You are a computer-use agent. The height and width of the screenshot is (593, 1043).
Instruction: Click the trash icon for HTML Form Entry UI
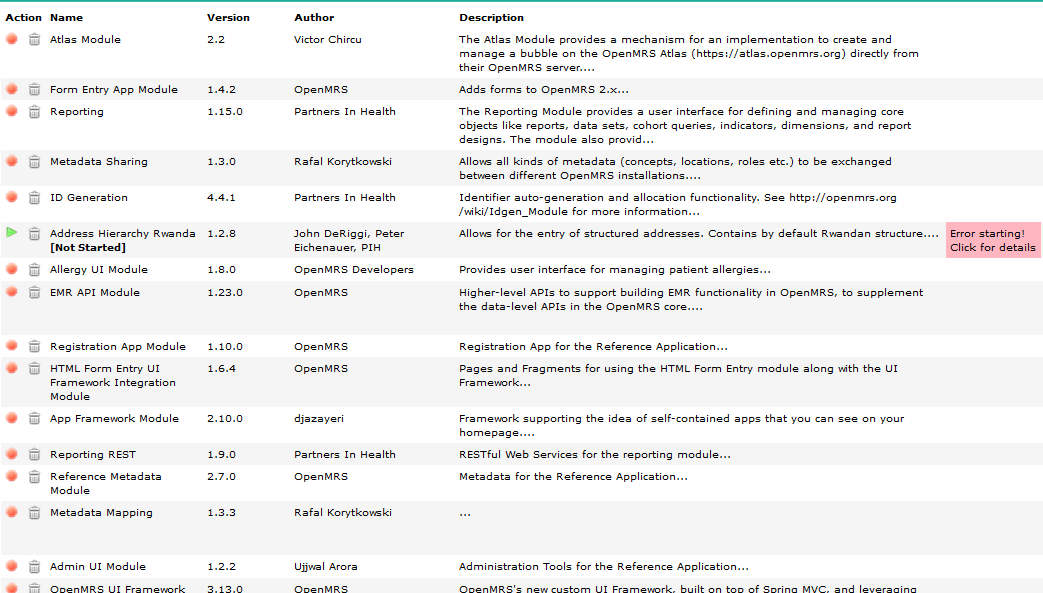34,368
